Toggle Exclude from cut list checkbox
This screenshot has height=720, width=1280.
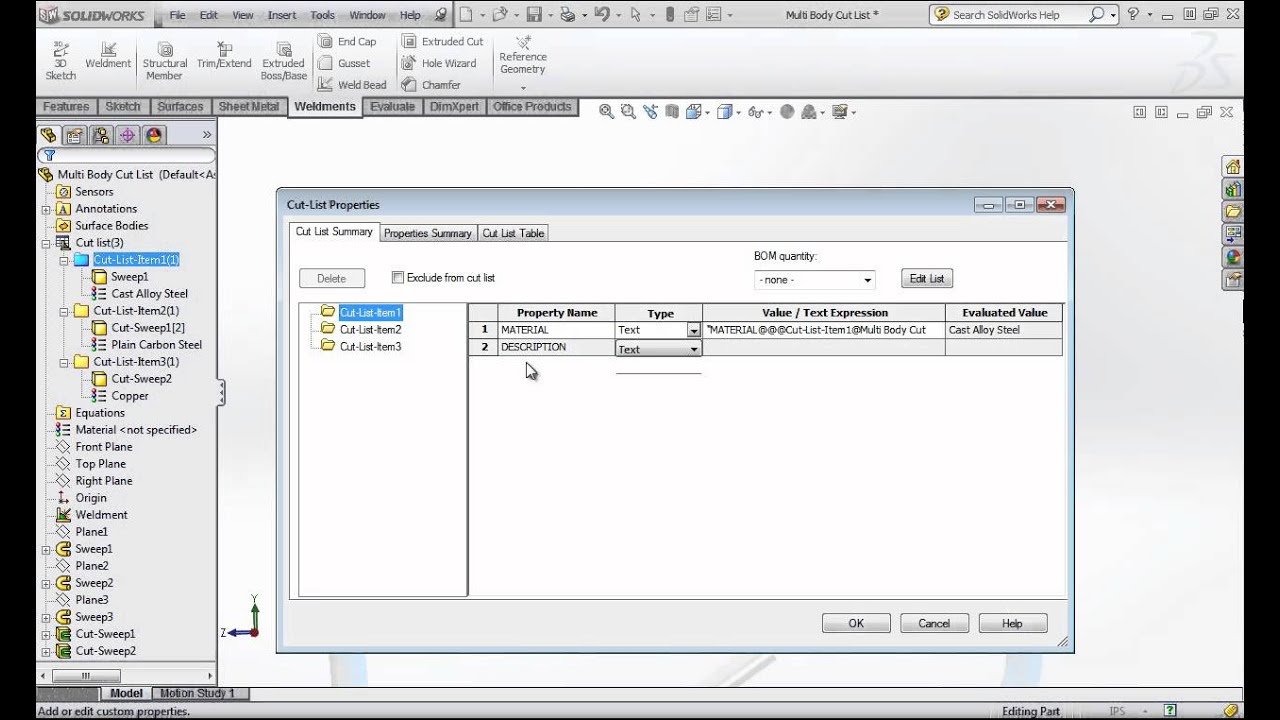click(398, 278)
